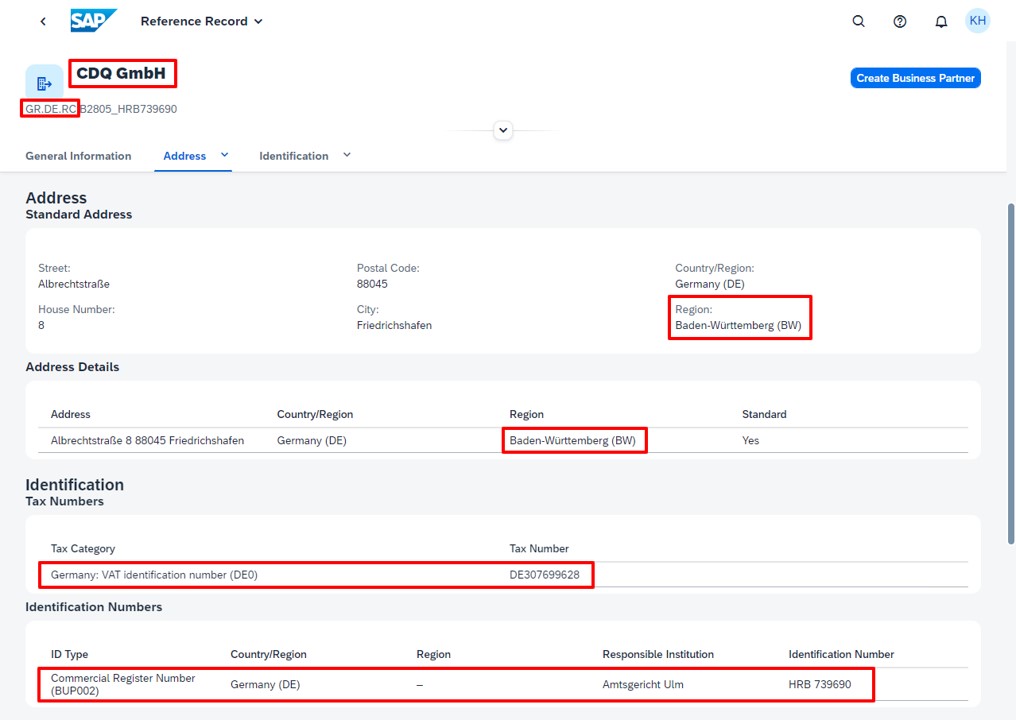
Task: Select the Commercial Register Number row
Action: coord(503,684)
